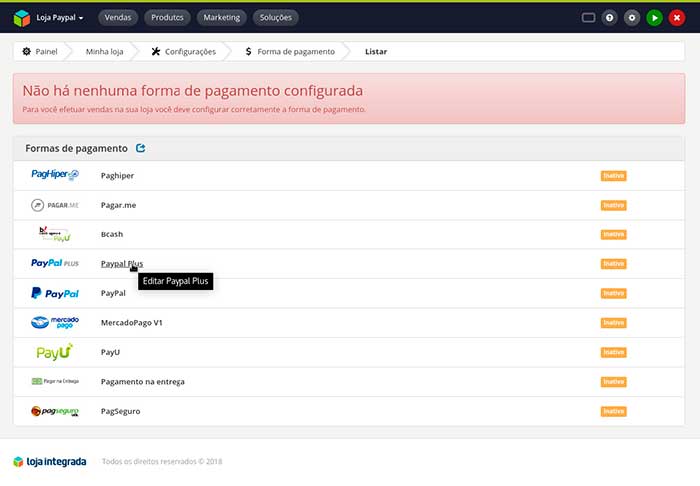700x486 pixels.
Task: Click Inativo badge for Pagamento na entrega
Action: (613, 382)
